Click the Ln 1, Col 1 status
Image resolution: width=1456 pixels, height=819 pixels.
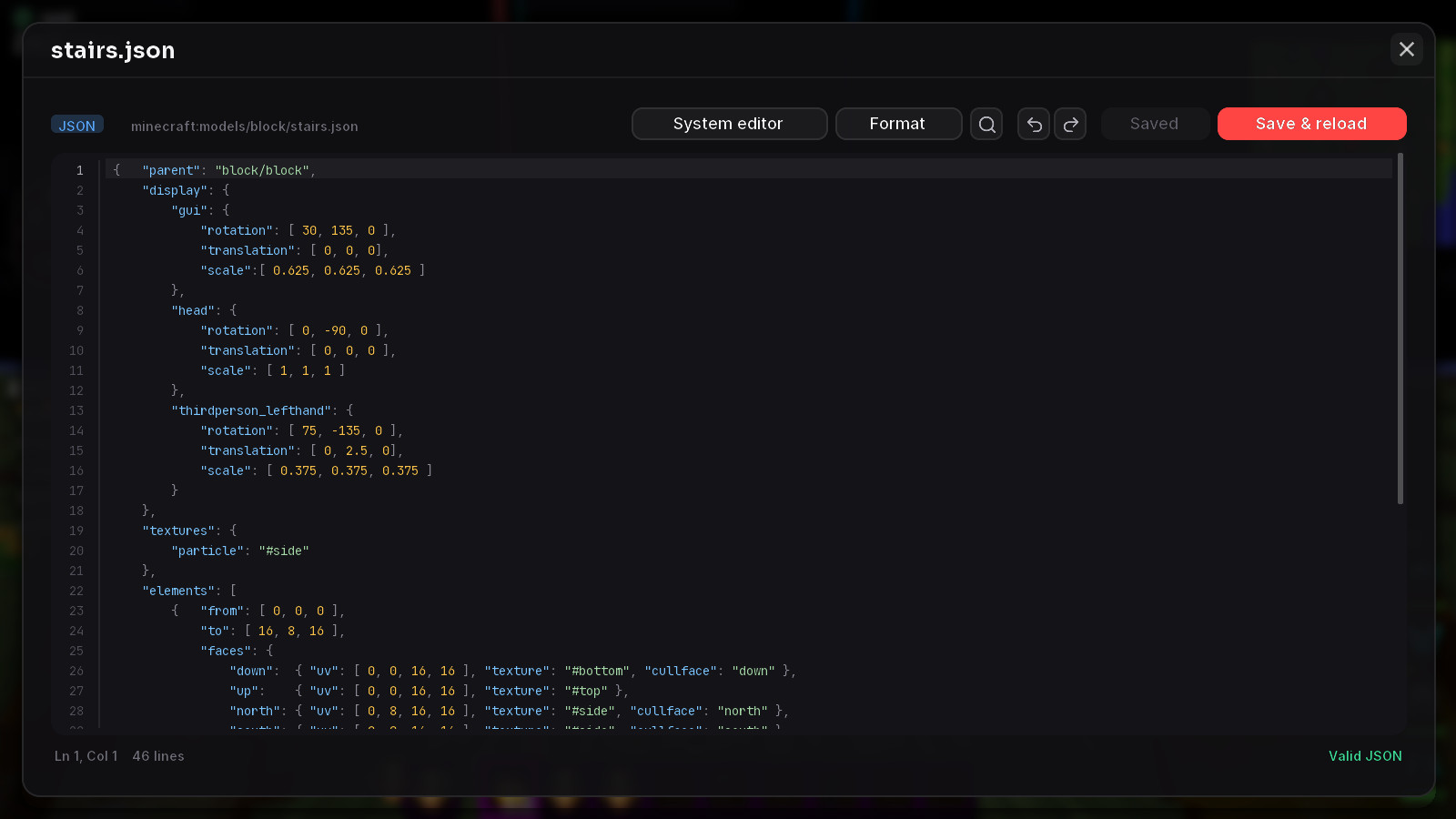click(86, 756)
